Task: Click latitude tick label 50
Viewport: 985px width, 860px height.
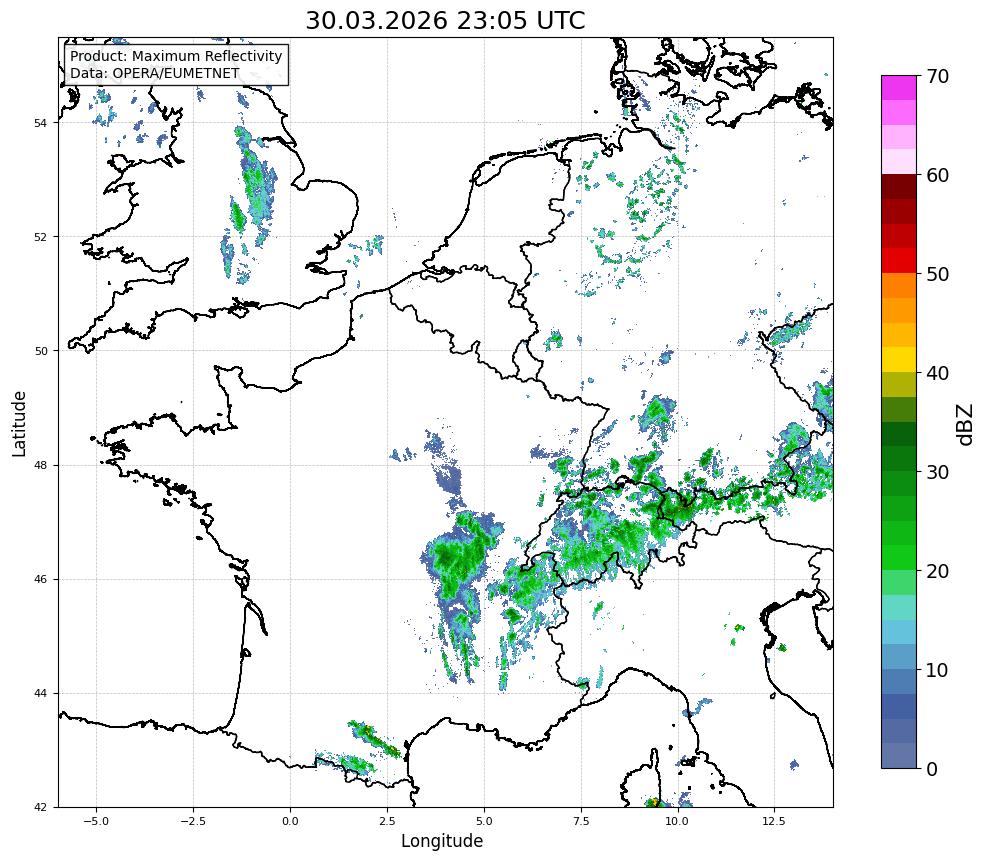Action: (40, 351)
